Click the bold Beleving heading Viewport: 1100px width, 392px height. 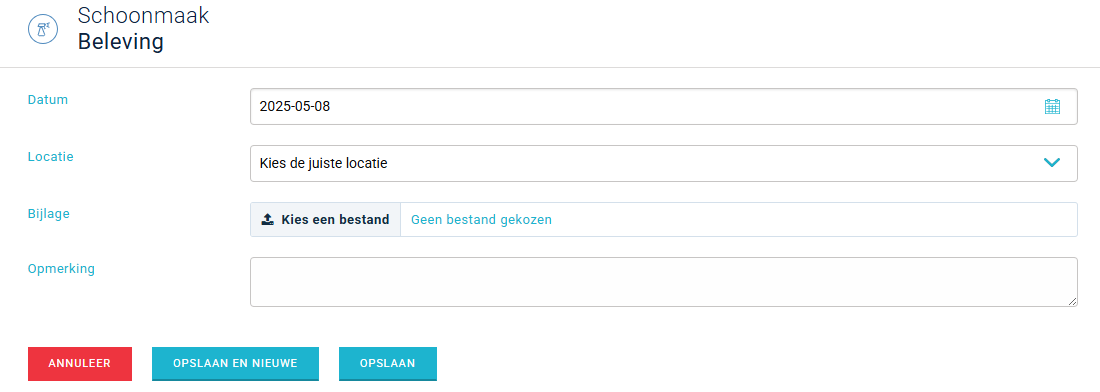click(121, 41)
